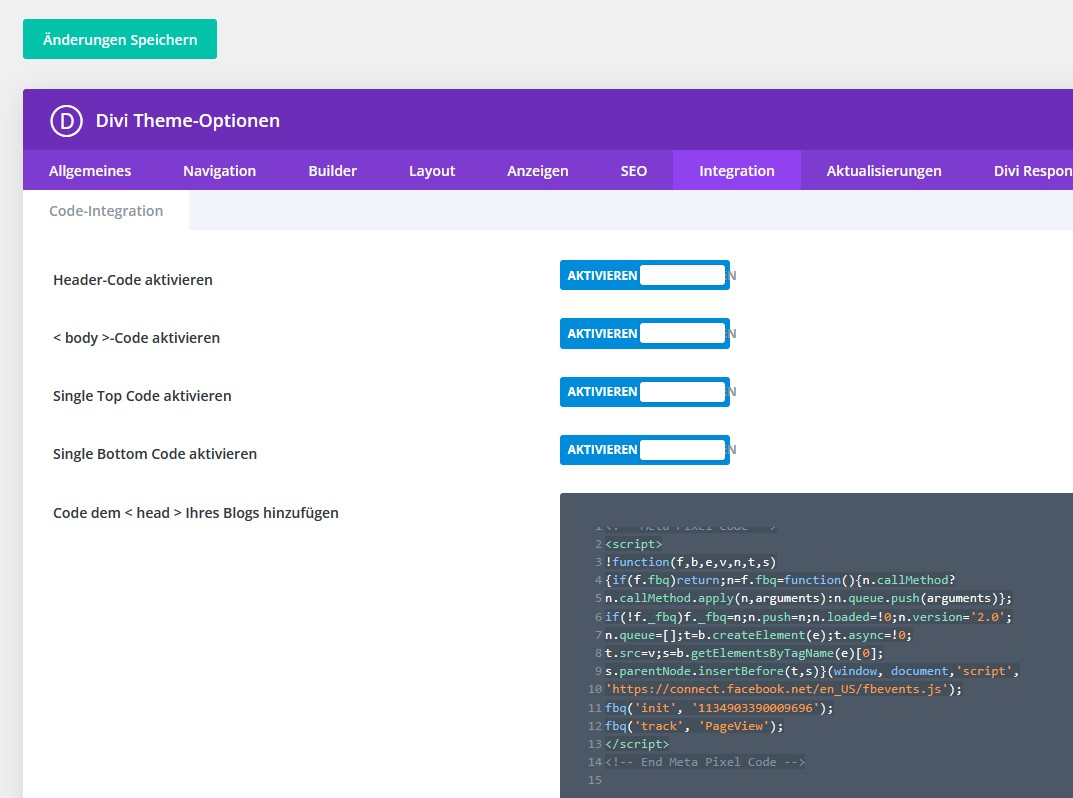Select the Code-Integration sub-tab
Screen dimensions: 1073x798
click(x=106, y=211)
